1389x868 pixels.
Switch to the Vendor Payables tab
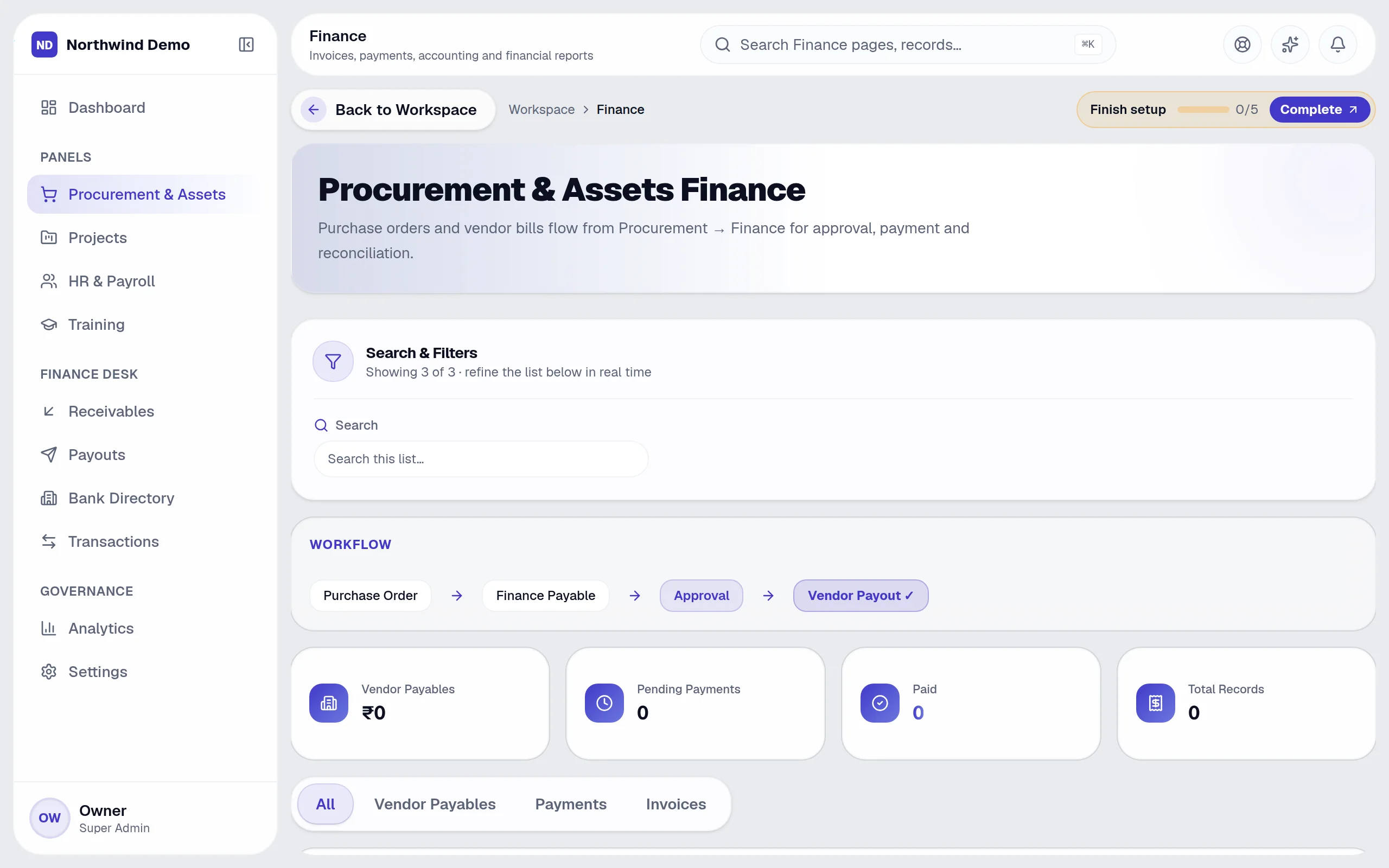click(x=435, y=803)
